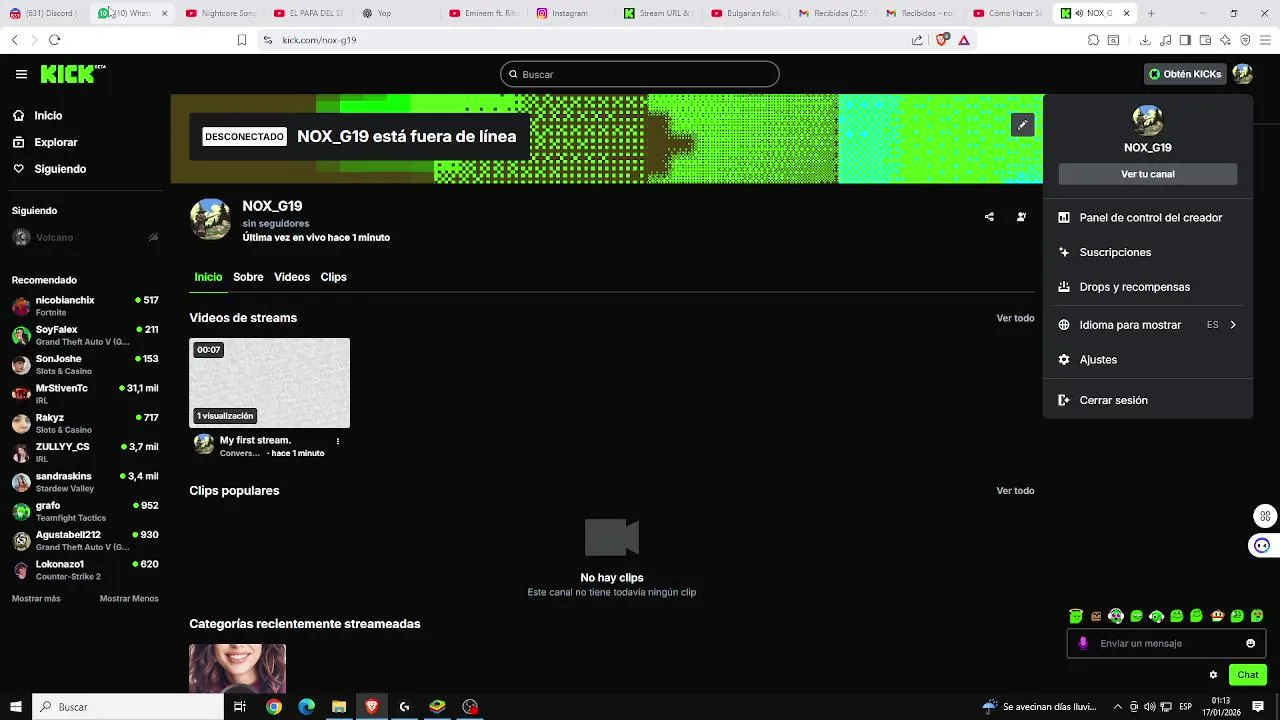The image size is (1280, 720).
Task: Open the floating chat bubble widget at right edge
Action: click(1262, 545)
